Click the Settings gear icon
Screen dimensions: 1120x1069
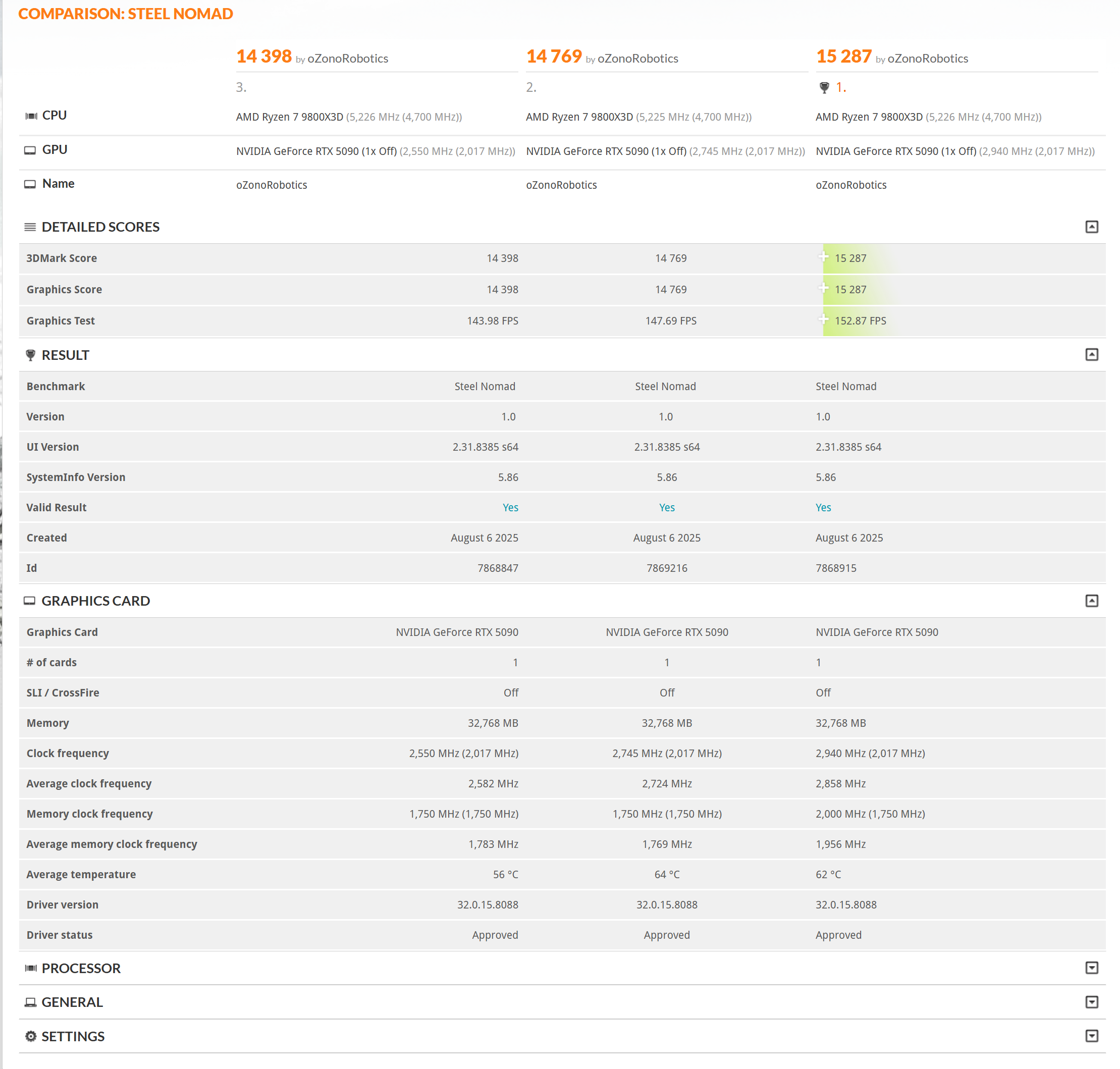[x=31, y=1036]
